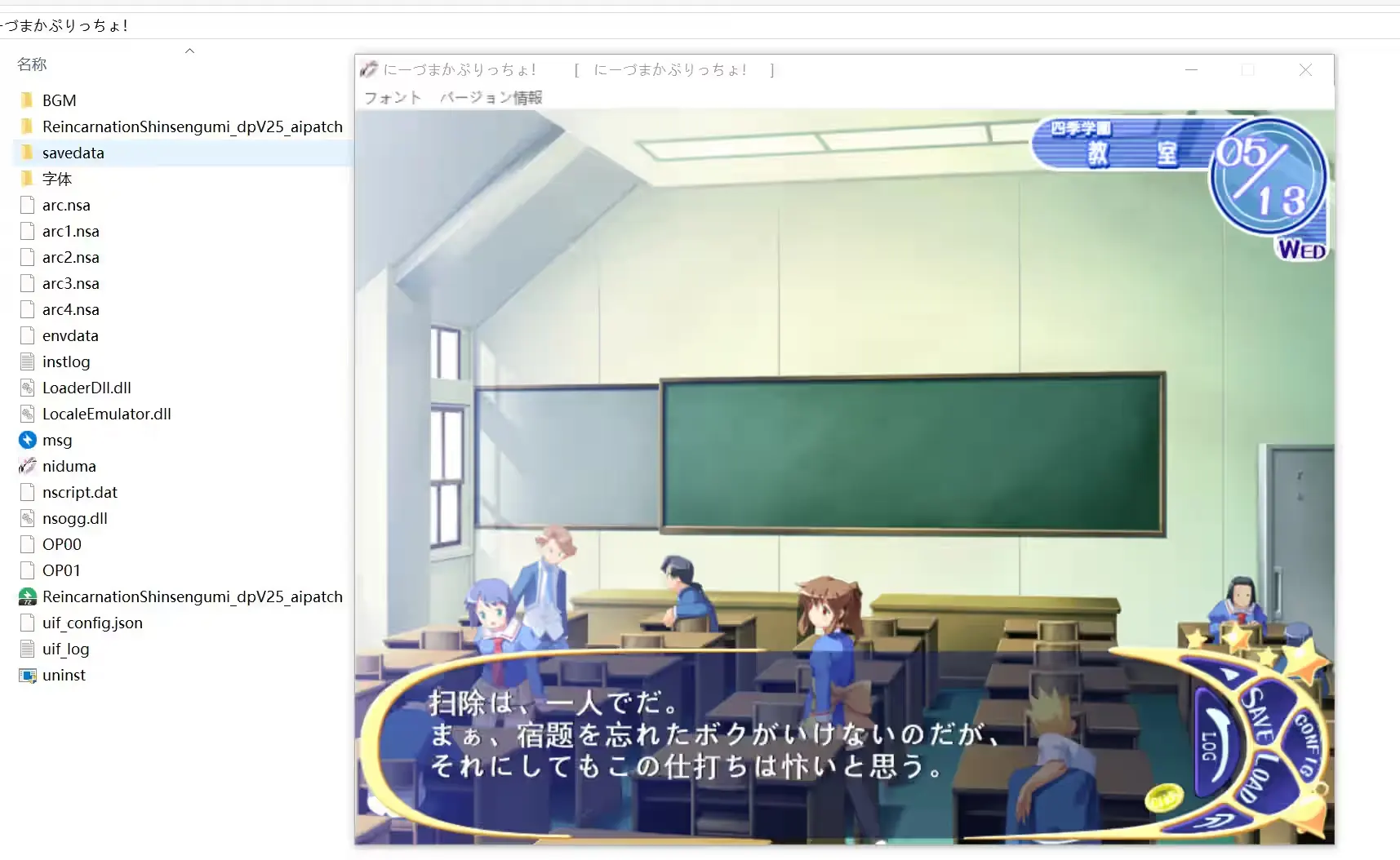
Task: Open the バージョン情報 menu
Action: click(491, 97)
